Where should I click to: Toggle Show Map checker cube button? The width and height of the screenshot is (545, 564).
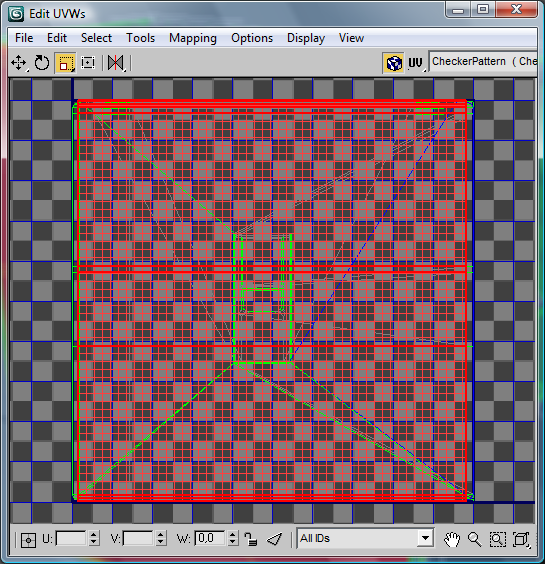click(394, 63)
